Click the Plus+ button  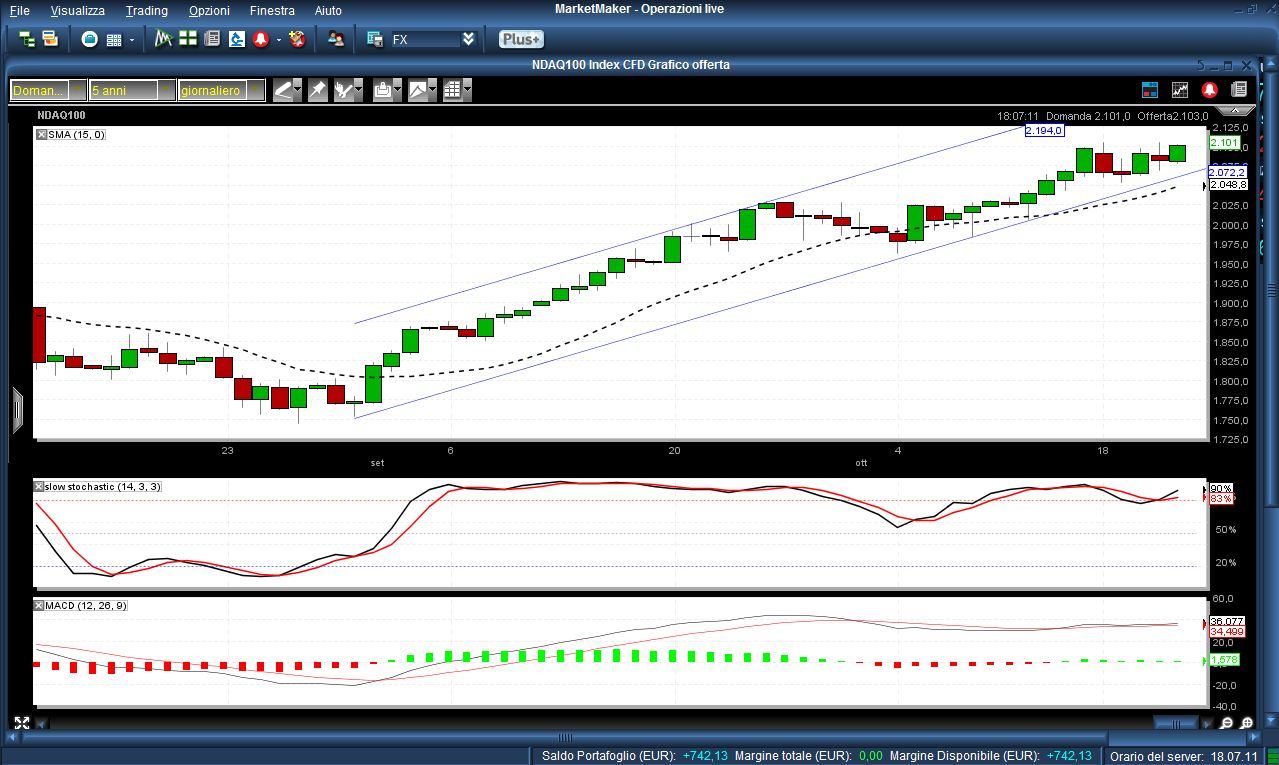point(521,39)
